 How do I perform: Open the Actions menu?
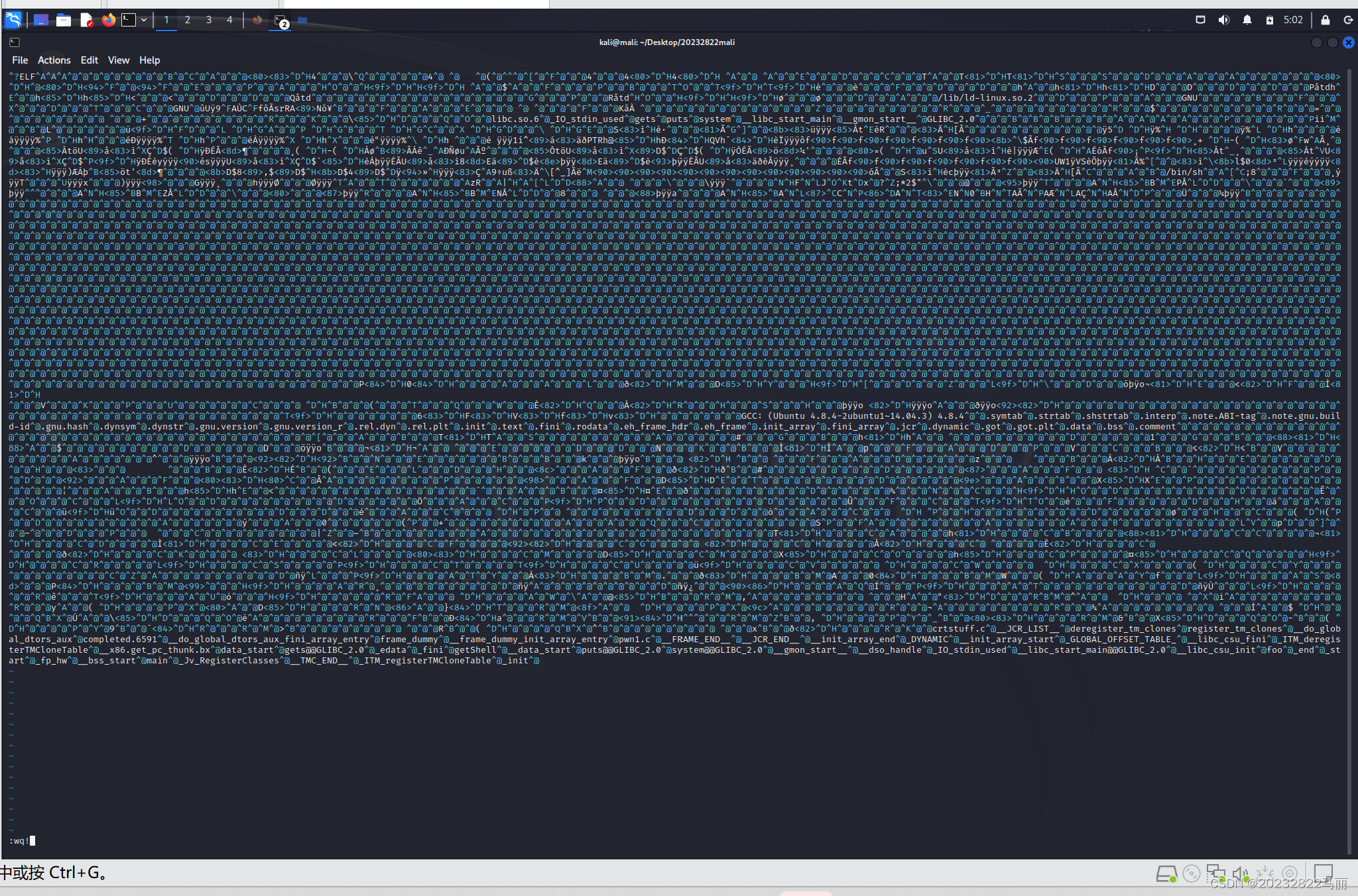click(54, 60)
